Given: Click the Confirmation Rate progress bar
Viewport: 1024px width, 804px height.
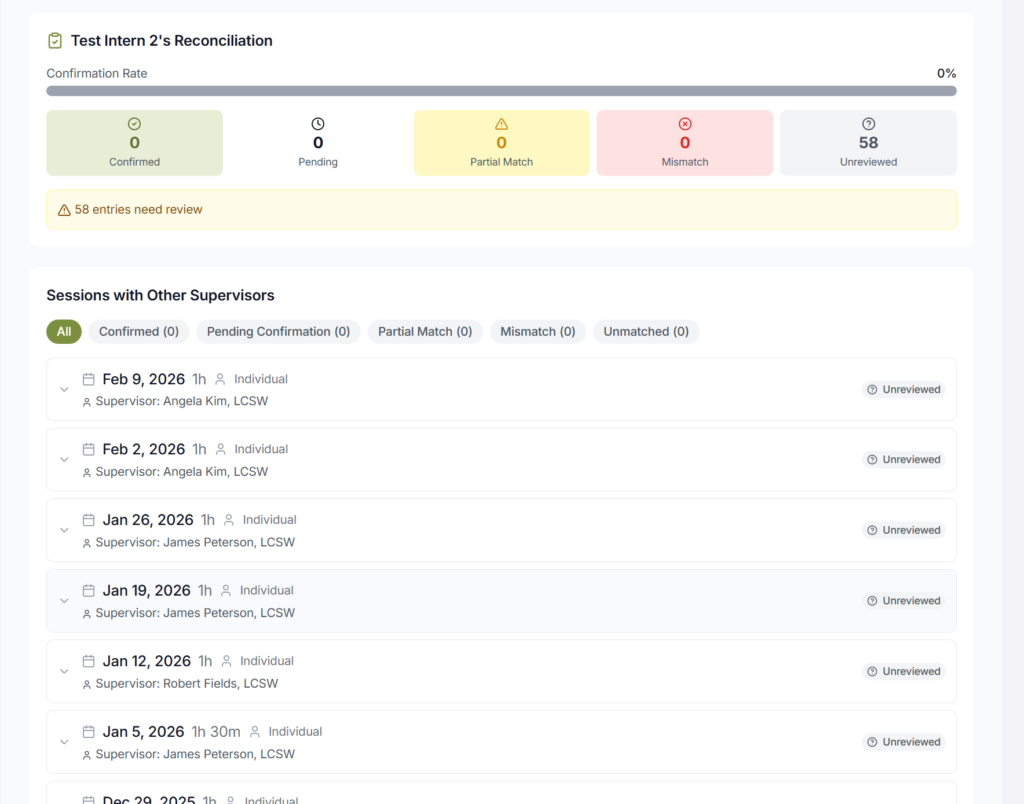Looking at the screenshot, I should (x=501, y=91).
